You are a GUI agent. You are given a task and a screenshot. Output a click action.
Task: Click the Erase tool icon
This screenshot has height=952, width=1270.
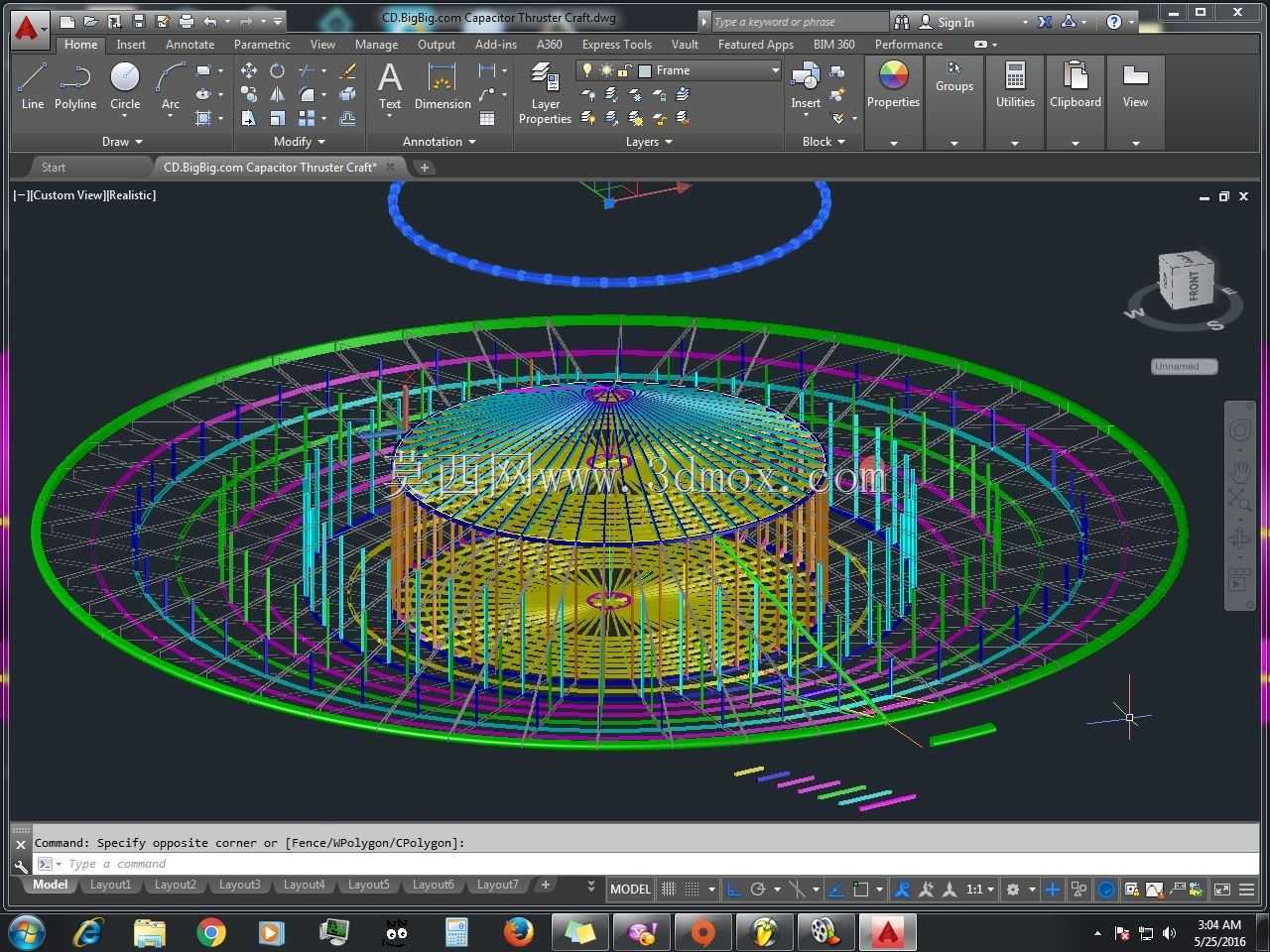(347, 70)
